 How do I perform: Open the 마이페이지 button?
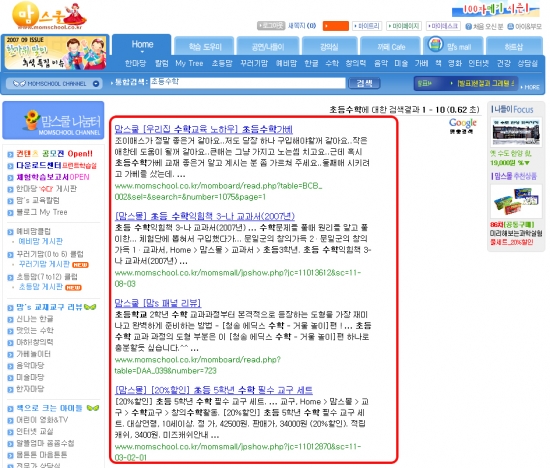click(404, 26)
